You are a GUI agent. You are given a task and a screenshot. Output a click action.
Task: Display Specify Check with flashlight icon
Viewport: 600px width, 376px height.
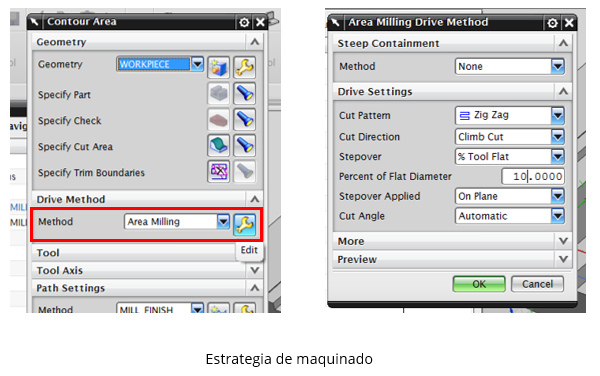click(x=245, y=119)
